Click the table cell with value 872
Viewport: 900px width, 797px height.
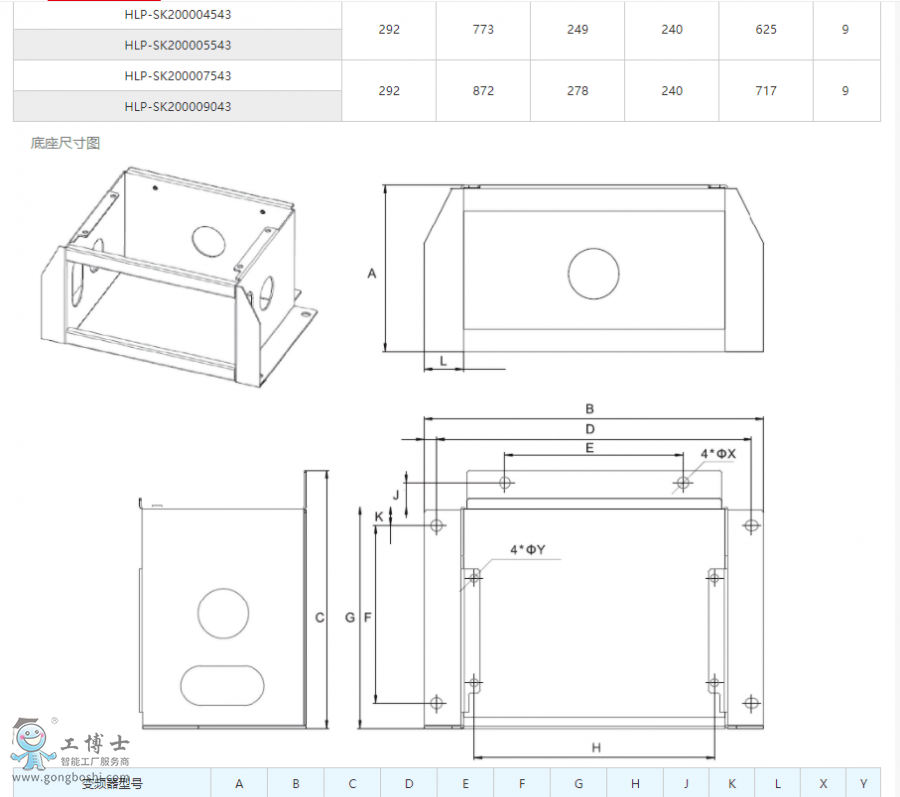(x=483, y=91)
